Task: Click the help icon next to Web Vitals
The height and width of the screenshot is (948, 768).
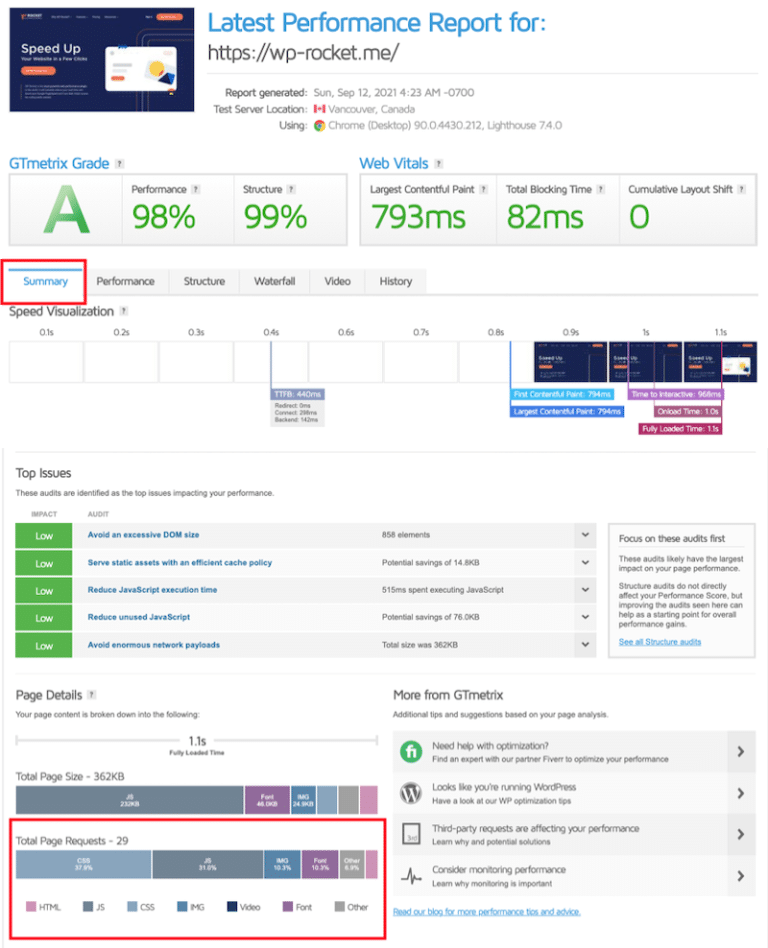Action: (439, 164)
